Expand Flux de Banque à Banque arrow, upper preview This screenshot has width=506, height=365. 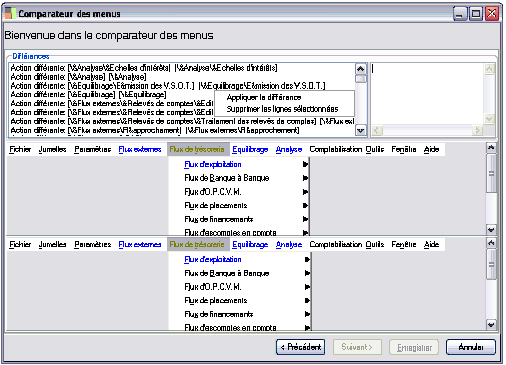pos(305,178)
